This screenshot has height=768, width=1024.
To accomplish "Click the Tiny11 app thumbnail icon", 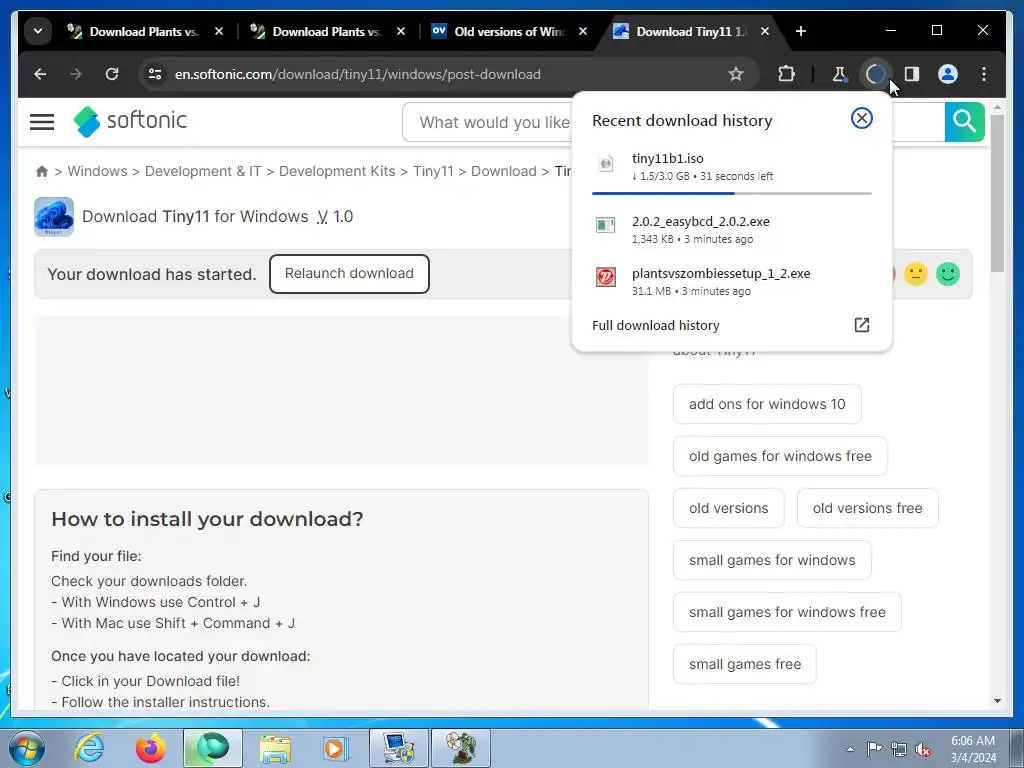I will pos(54,217).
